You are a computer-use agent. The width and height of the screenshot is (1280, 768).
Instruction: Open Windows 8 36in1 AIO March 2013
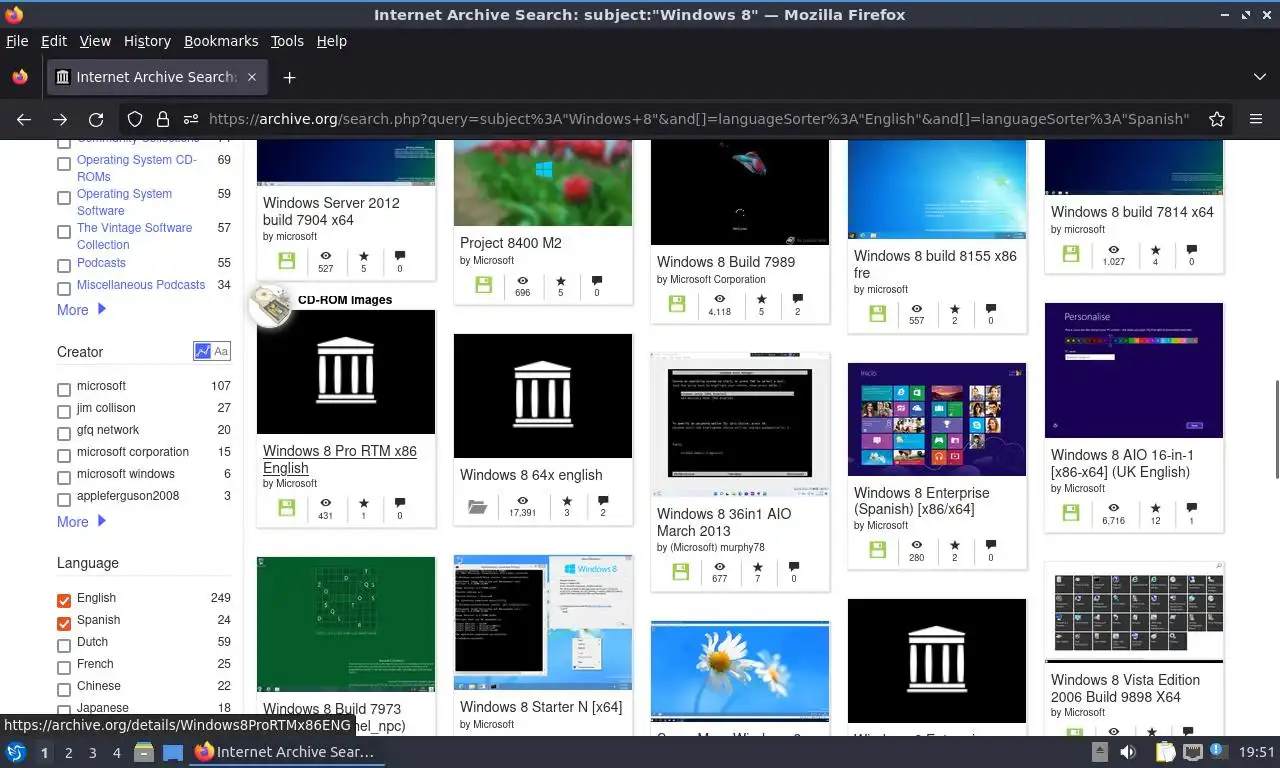pyautogui.click(x=724, y=522)
